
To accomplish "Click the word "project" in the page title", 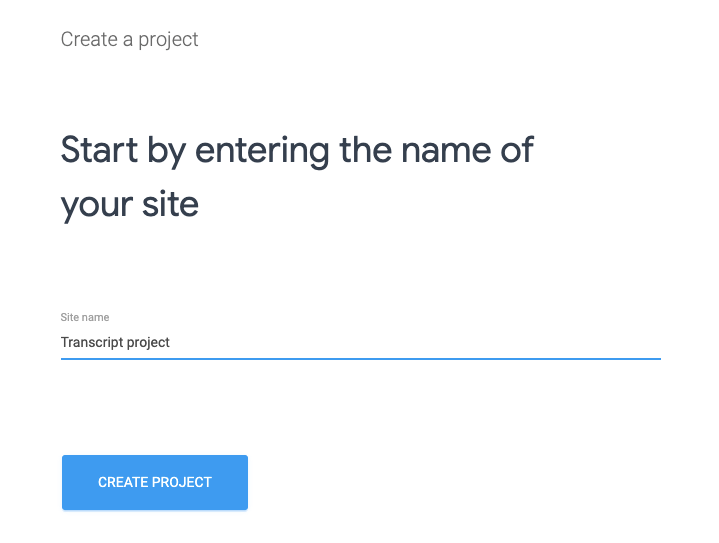I will coord(172,39).
